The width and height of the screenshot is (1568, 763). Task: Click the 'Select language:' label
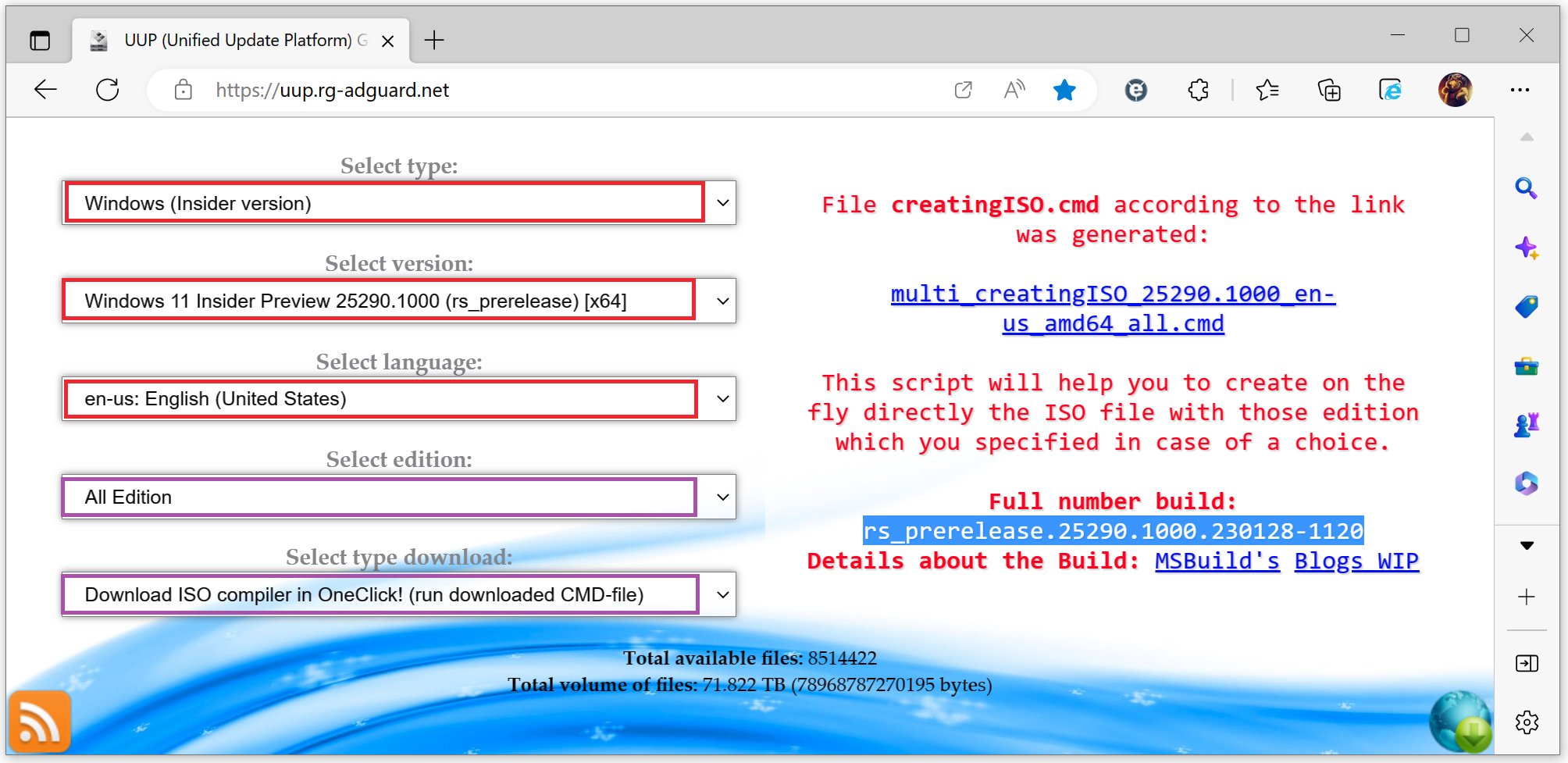tap(399, 362)
